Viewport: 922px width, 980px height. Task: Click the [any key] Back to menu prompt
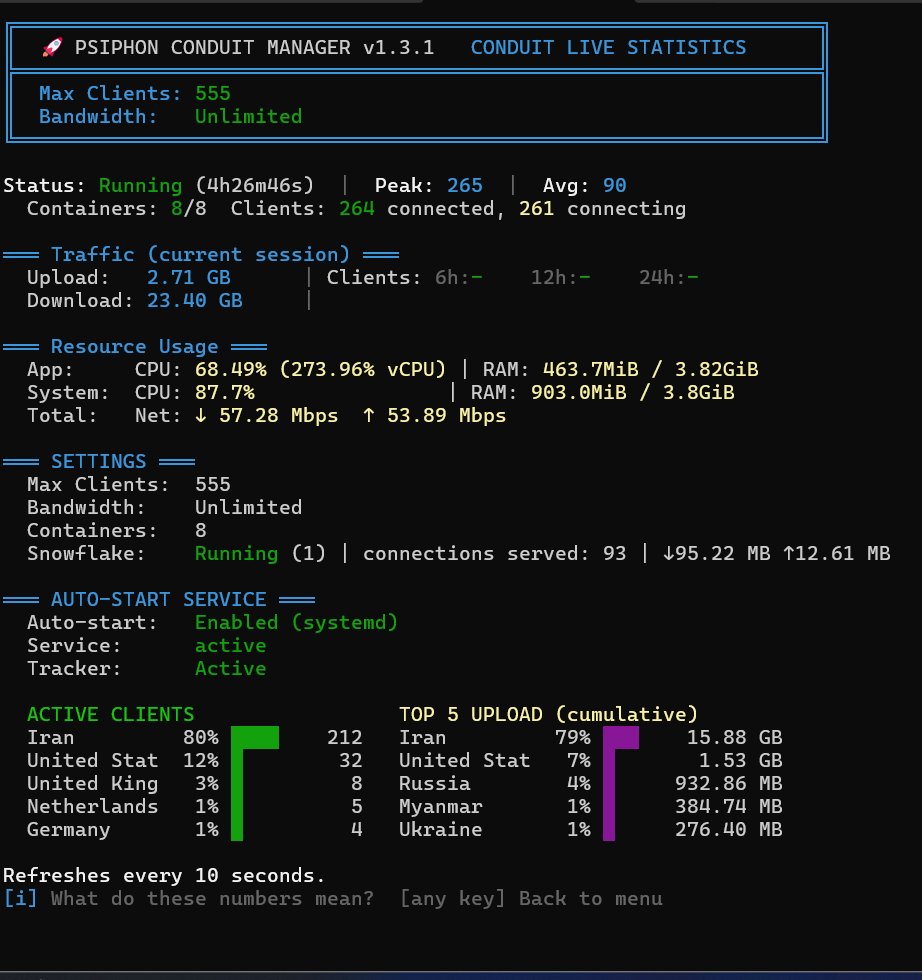tap(531, 899)
